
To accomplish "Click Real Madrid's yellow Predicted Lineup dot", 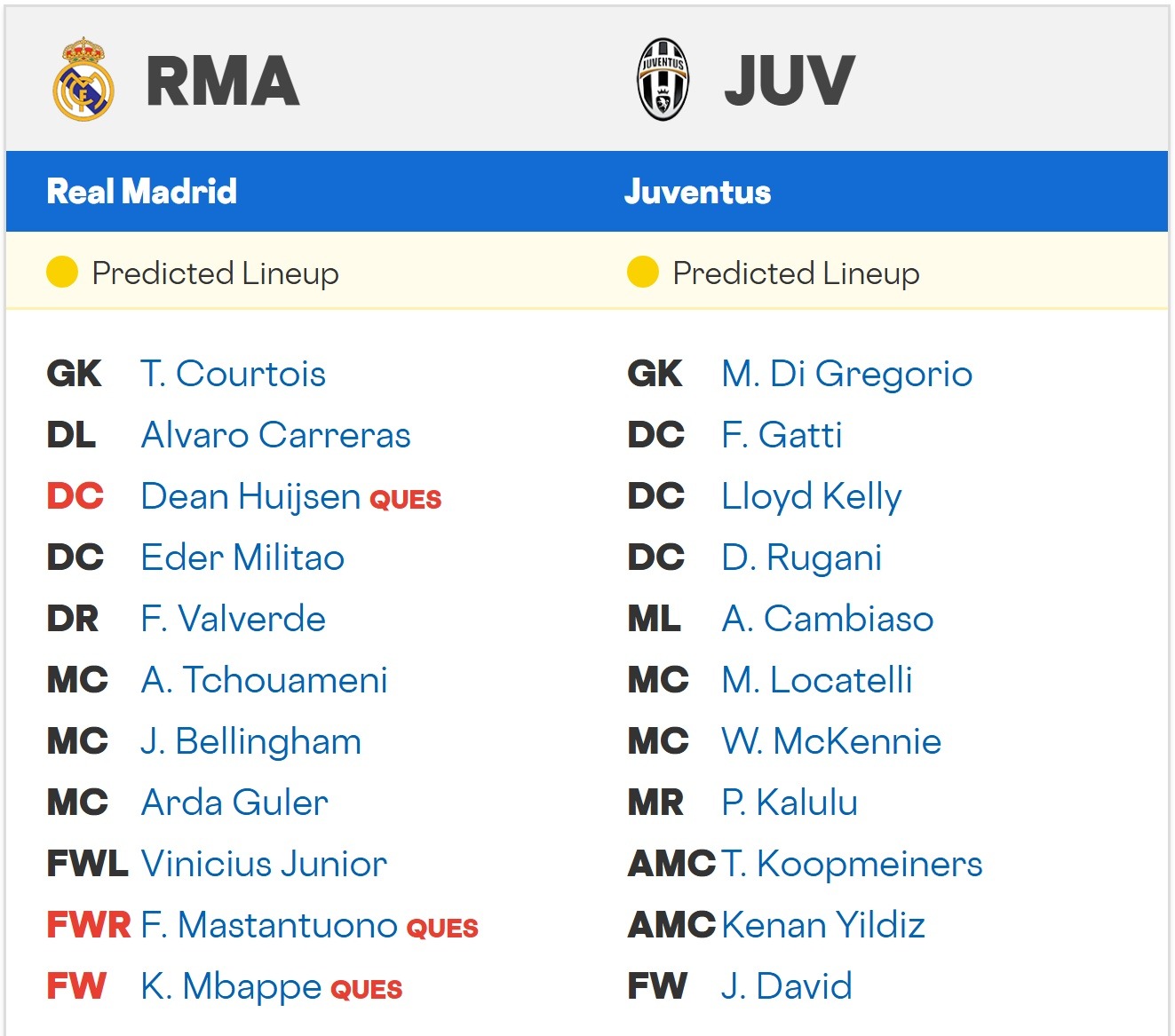I will click(x=62, y=273).
